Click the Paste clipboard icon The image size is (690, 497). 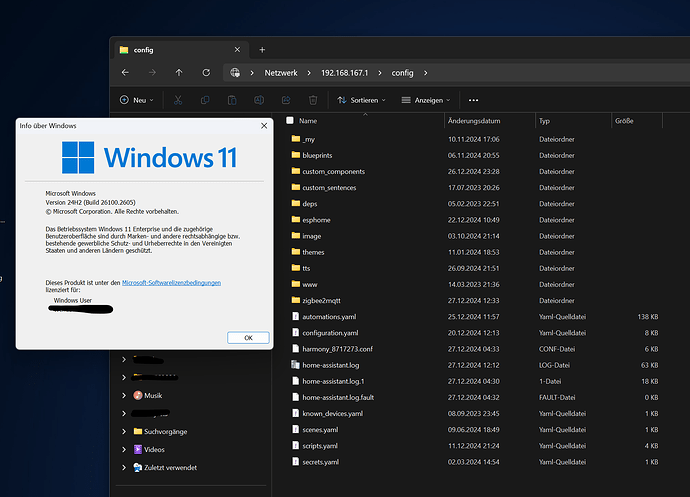pyautogui.click(x=232, y=100)
